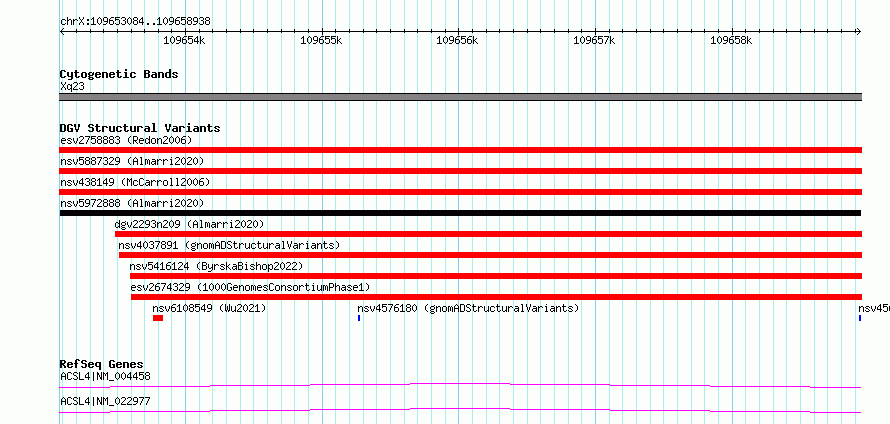Select the red bar under nsv5887329
Screen dimensions: 890x424
point(461,171)
